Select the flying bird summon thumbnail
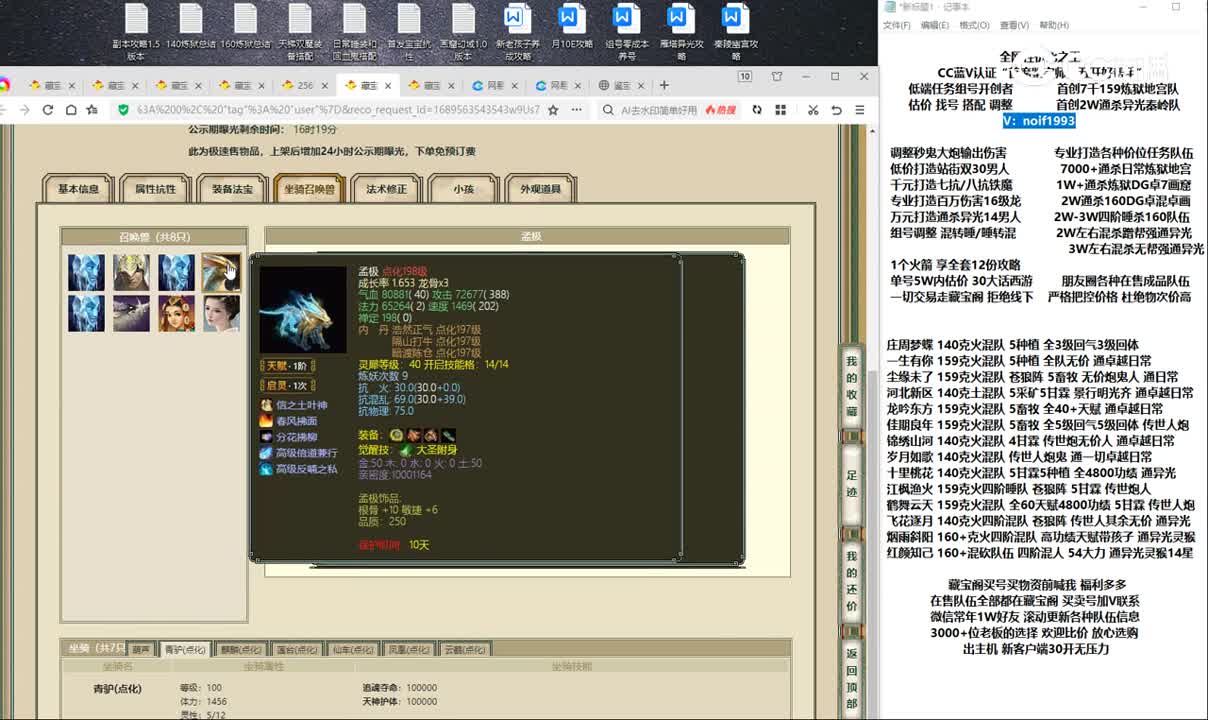This screenshot has width=1208, height=720. [131, 313]
